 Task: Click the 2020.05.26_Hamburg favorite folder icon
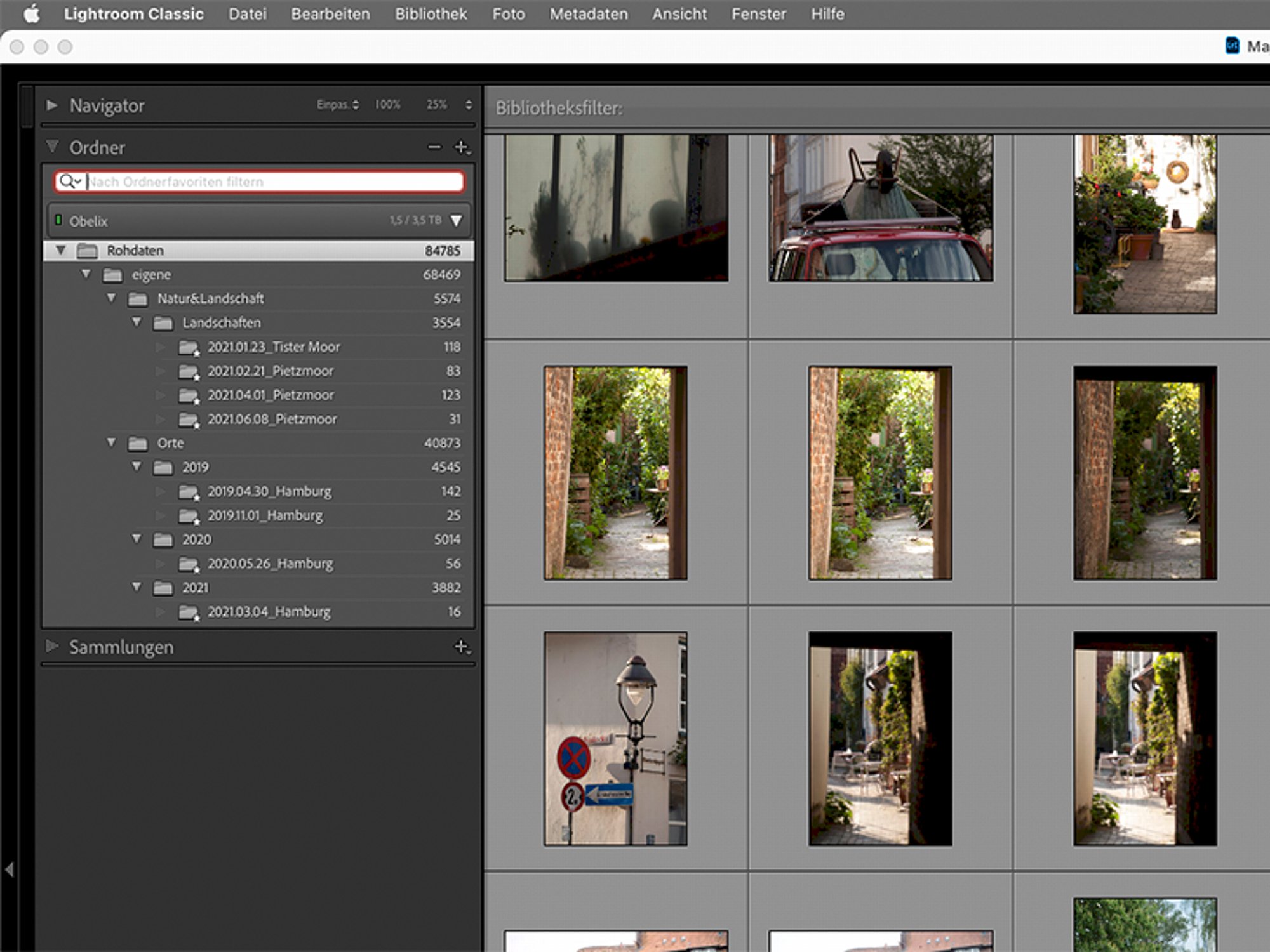pyautogui.click(x=189, y=565)
